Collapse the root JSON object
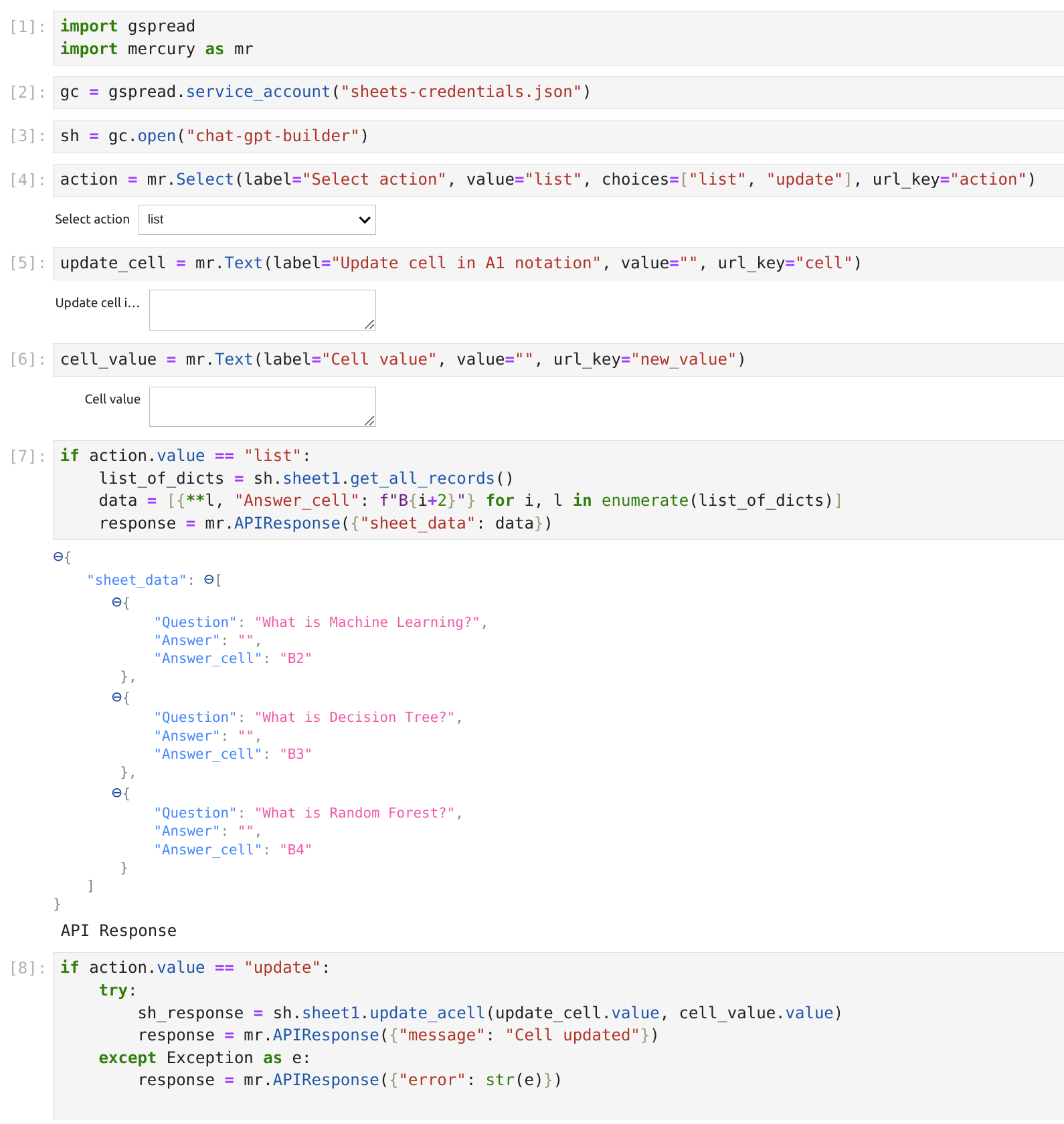Screen dimensions: 1064x1124 [x=58, y=557]
